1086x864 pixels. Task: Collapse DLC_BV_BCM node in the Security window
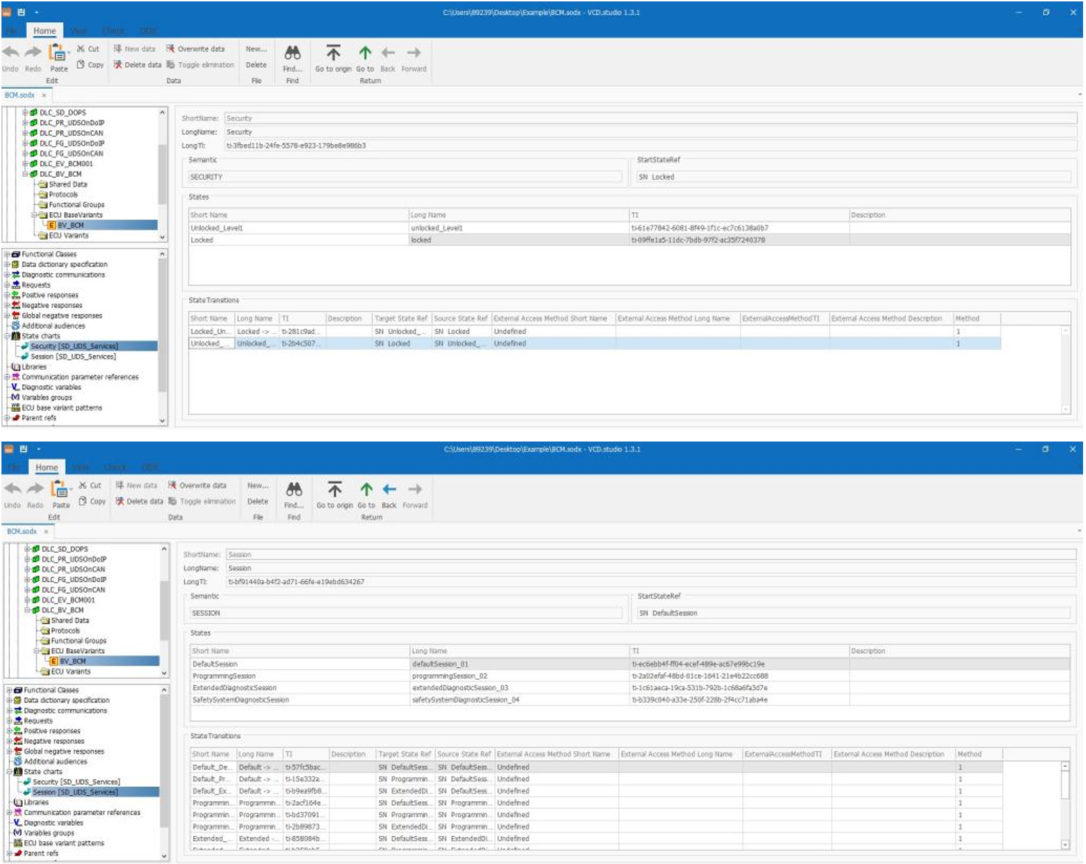pos(25,174)
